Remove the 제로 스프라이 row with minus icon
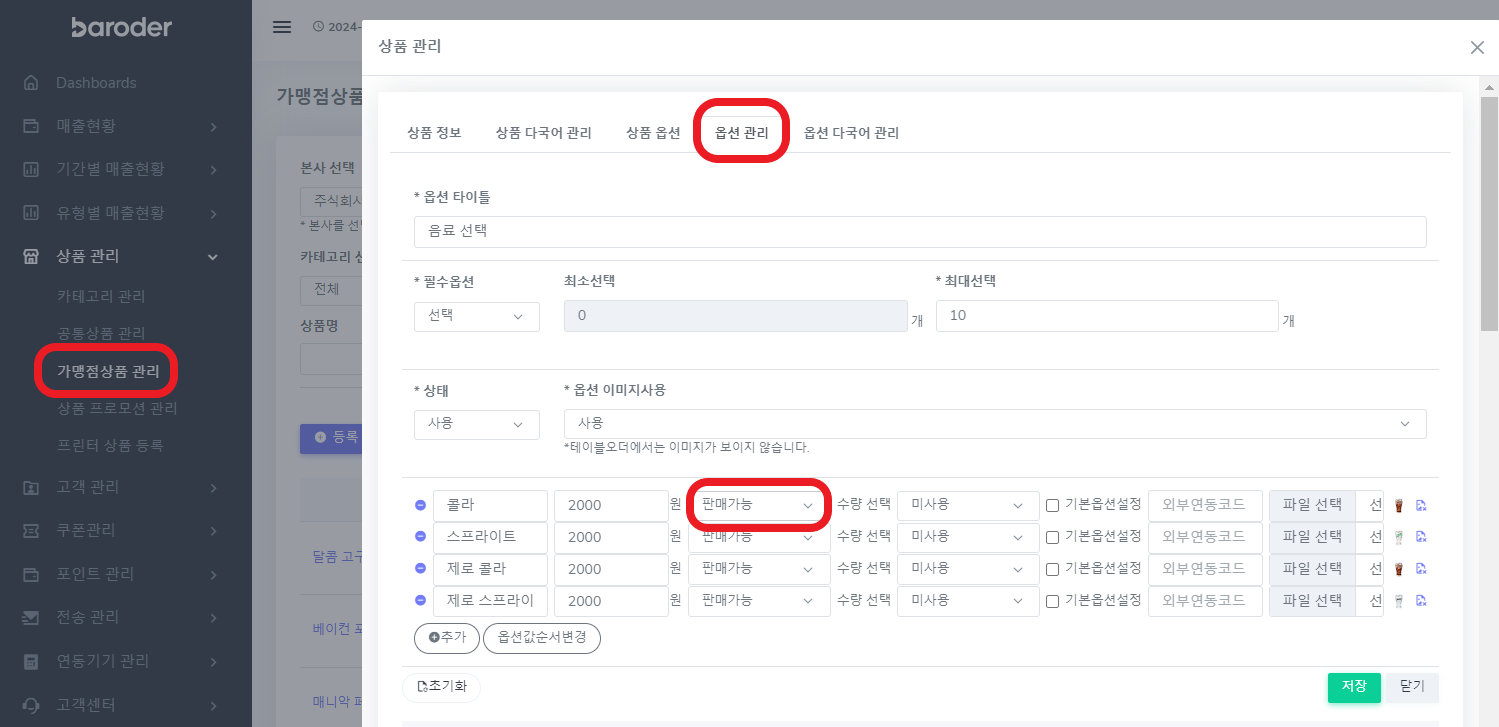The height and width of the screenshot is (727, 1499). (x=420, y=601)
